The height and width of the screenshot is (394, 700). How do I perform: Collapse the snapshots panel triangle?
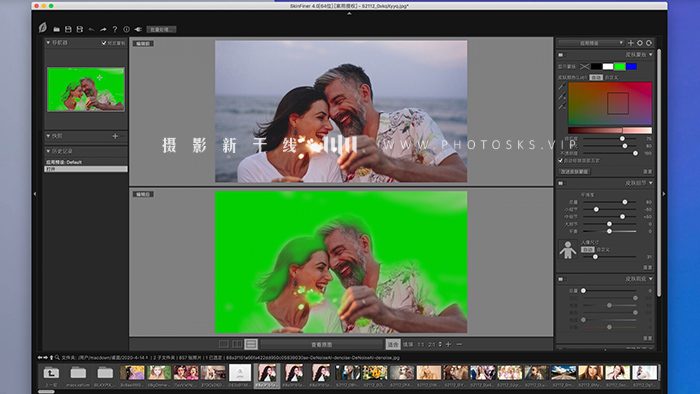(x=48, y=136)
